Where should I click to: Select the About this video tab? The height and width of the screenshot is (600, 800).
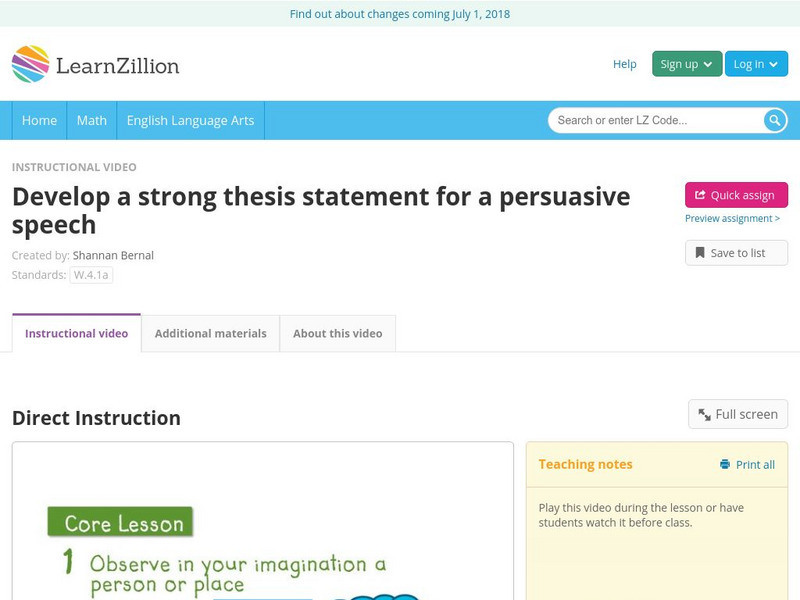(x=337, y=333)
